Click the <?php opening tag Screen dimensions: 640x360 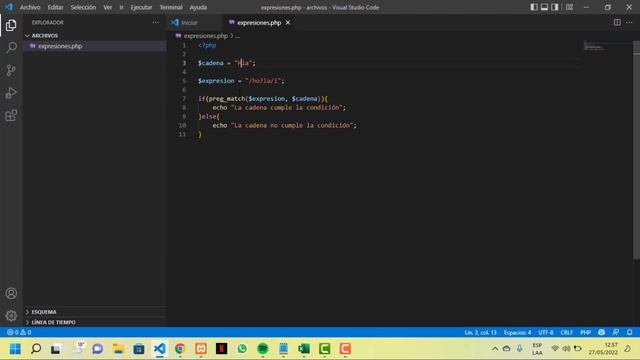[x=207, y=45]
